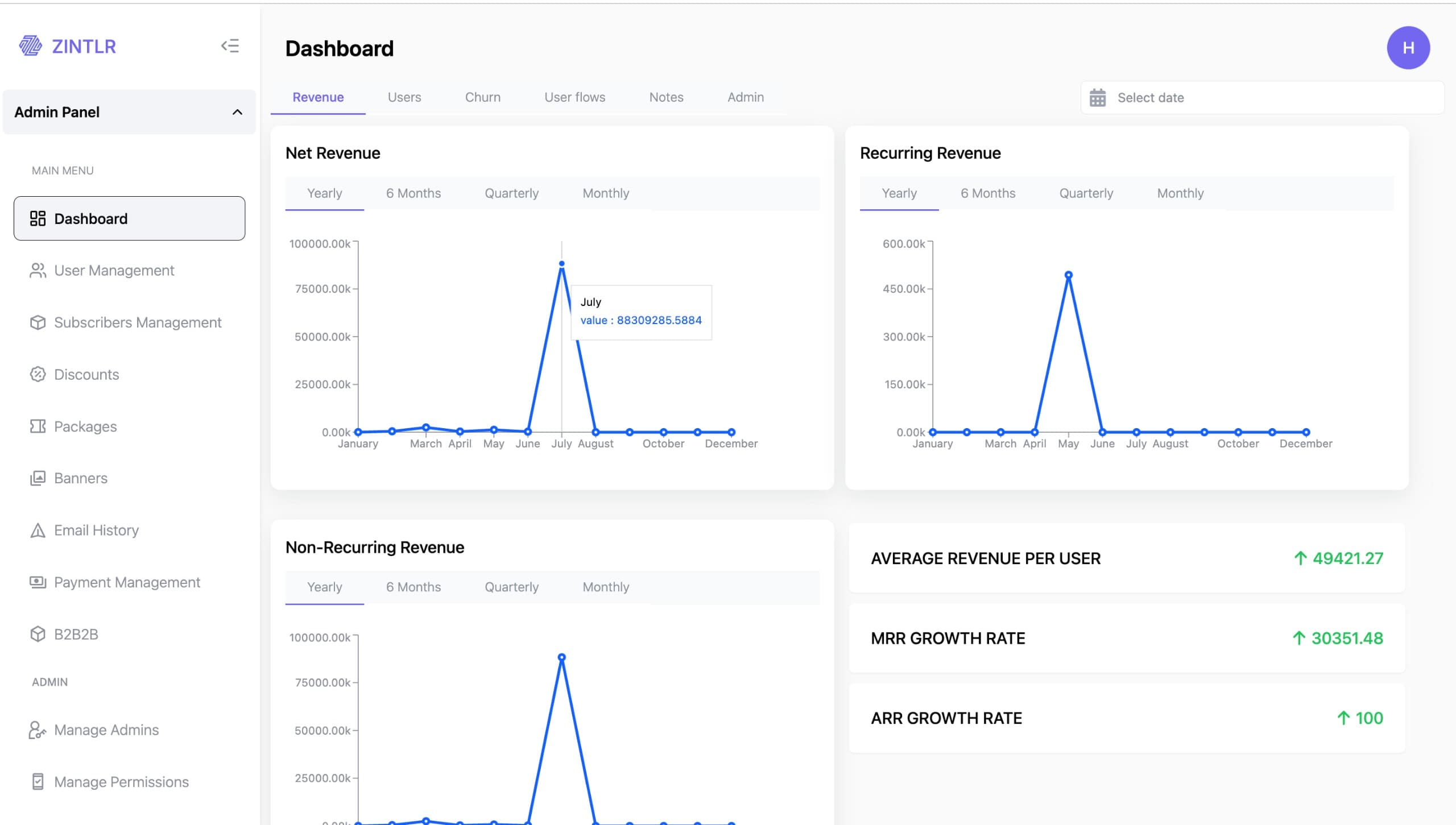Open the User flows tab
Screen dimensions: 1456x825
click(x=574, y=97)
